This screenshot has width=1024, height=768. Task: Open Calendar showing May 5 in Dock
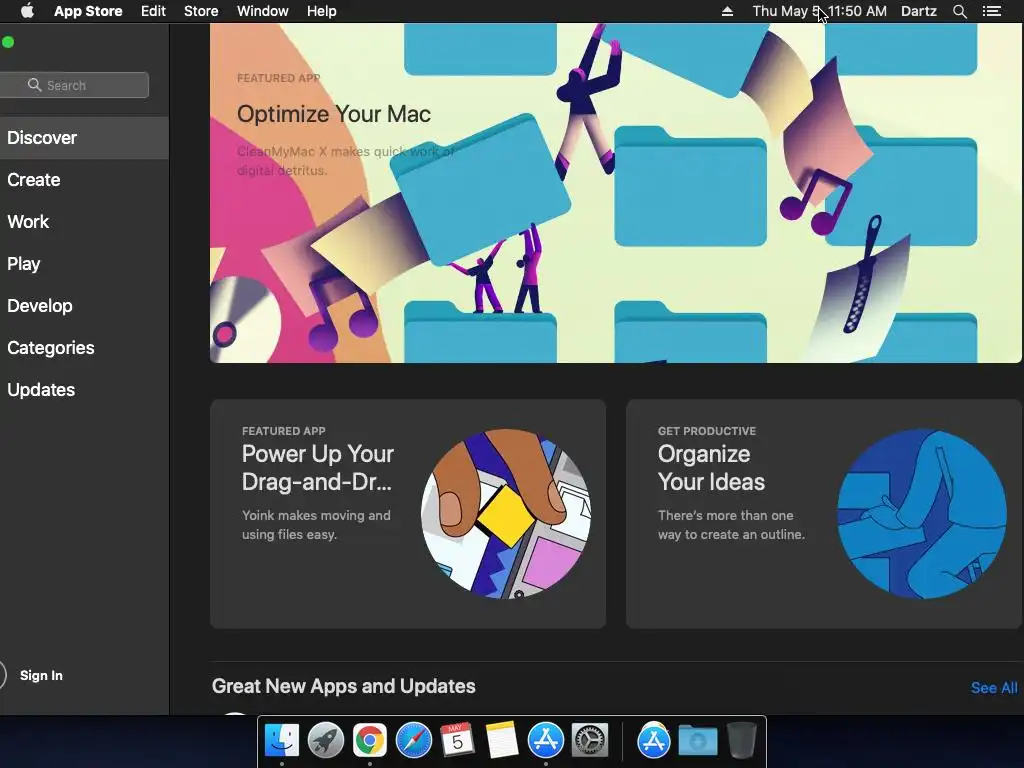457,741
